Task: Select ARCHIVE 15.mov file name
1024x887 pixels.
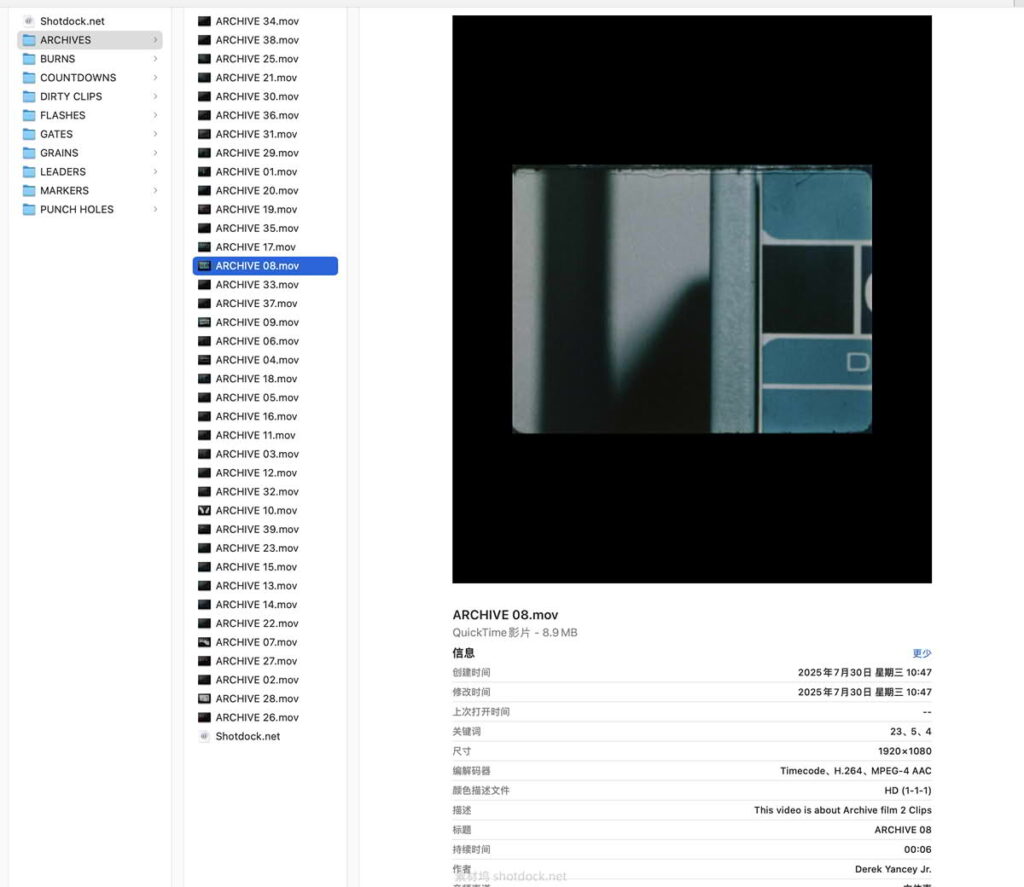Action: click(x=256, y=567)
